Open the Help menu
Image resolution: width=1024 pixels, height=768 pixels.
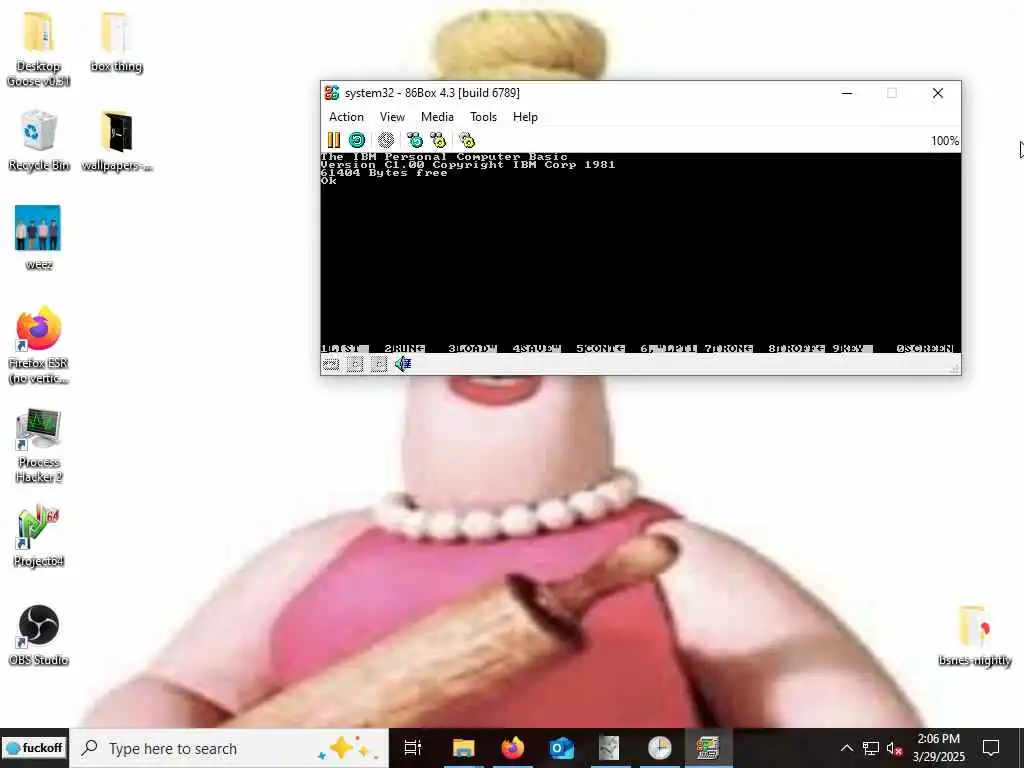[x=525, y=117]
